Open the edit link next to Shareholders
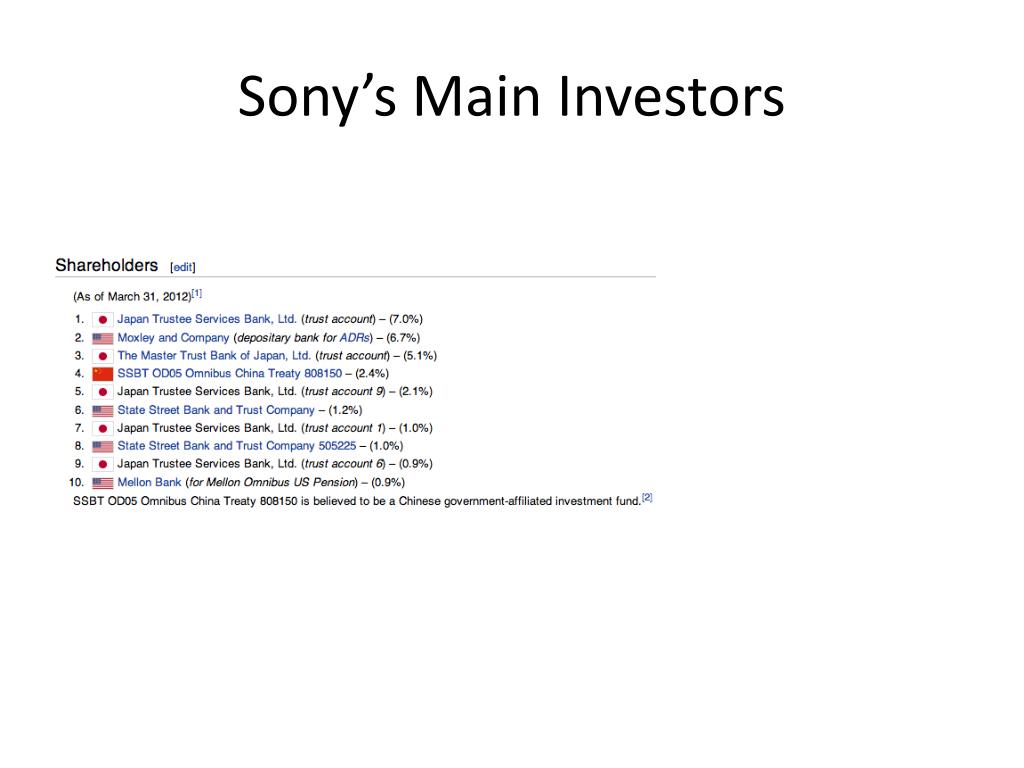Viewport: 1024px width, 768px height. (x=182, y=267)
